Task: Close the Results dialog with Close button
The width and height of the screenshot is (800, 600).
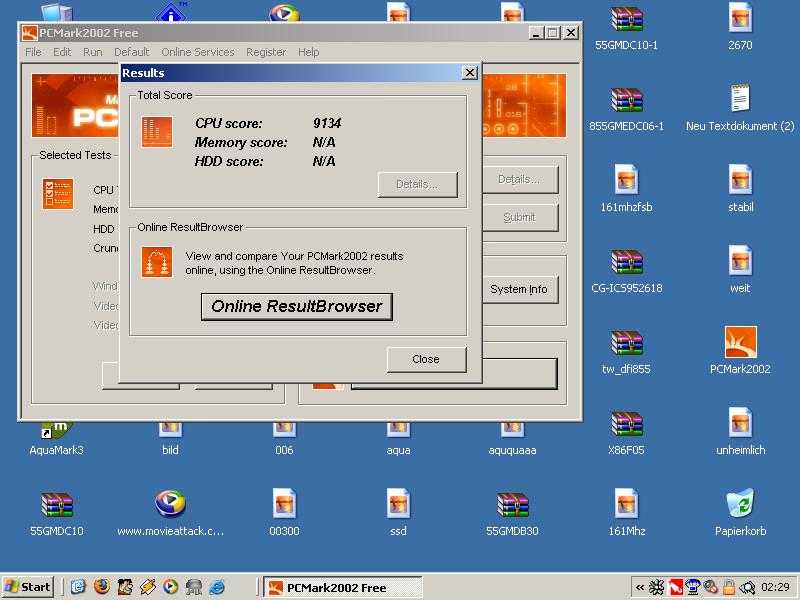Action: [x=426, y=359]
